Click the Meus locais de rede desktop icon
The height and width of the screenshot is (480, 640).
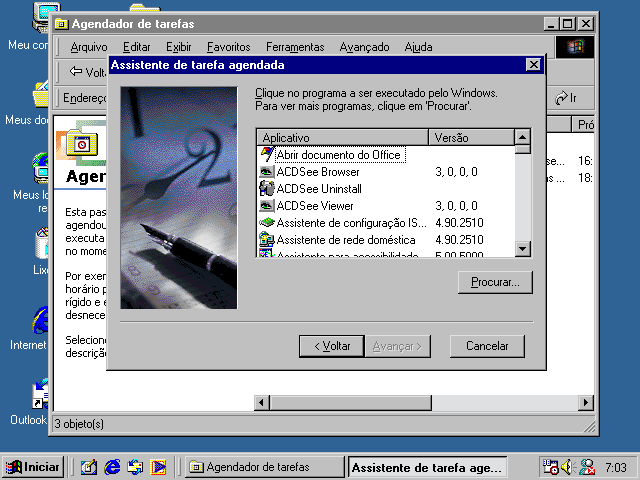click(x=41, y=168)
